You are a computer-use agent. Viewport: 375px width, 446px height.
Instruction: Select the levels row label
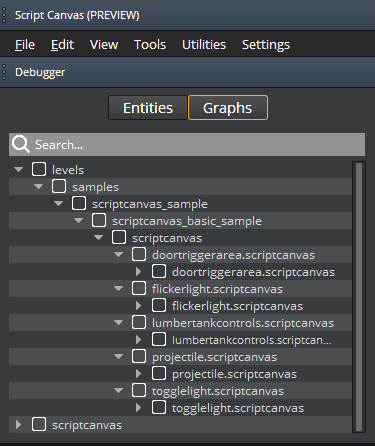point(68,170)
